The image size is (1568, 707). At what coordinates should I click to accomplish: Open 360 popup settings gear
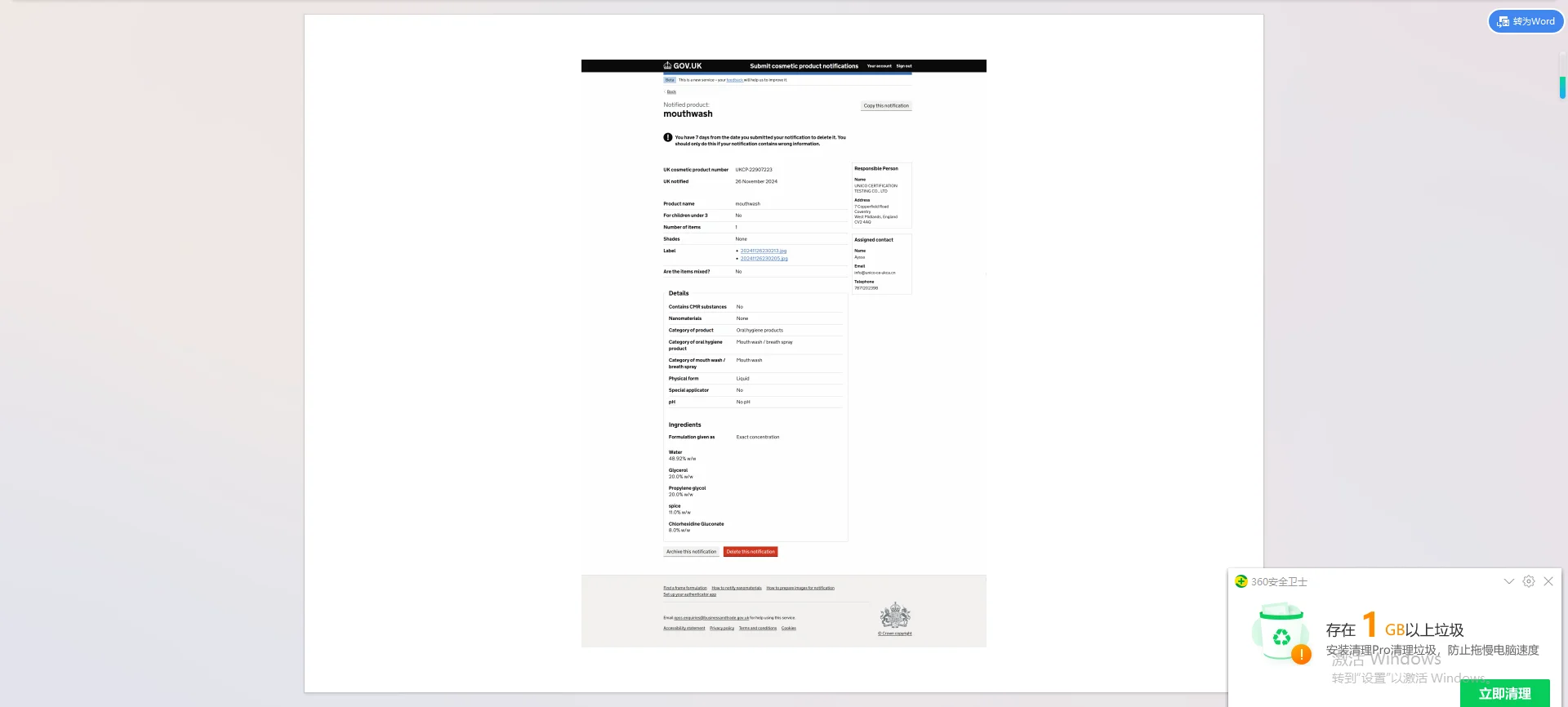coord(1529,581)
